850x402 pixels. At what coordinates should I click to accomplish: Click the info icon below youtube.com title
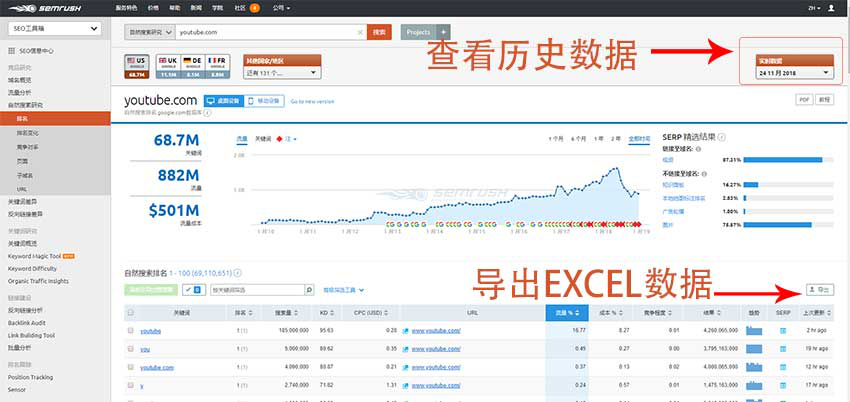pyautogui.click(x=208, y=113)
